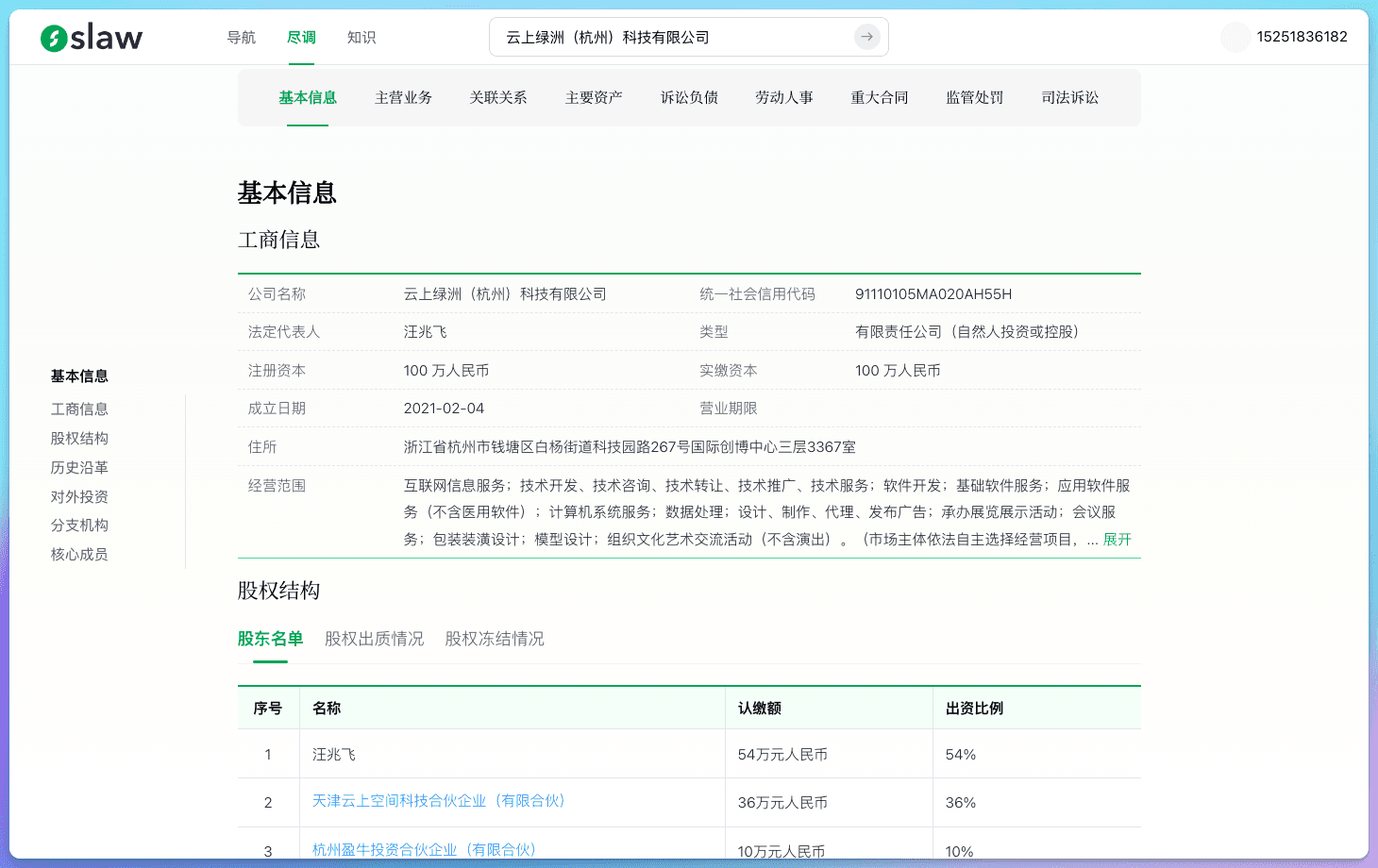Viewport: 1378px width, 868px height.
Task: Click the slaw logo
Action: pos(92,38)
